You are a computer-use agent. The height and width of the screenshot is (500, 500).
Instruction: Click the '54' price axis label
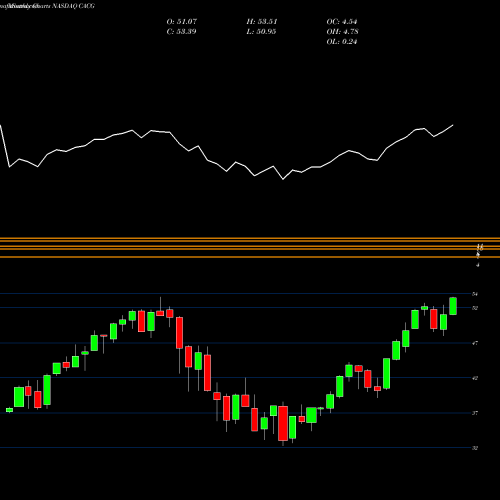(475, 294)
